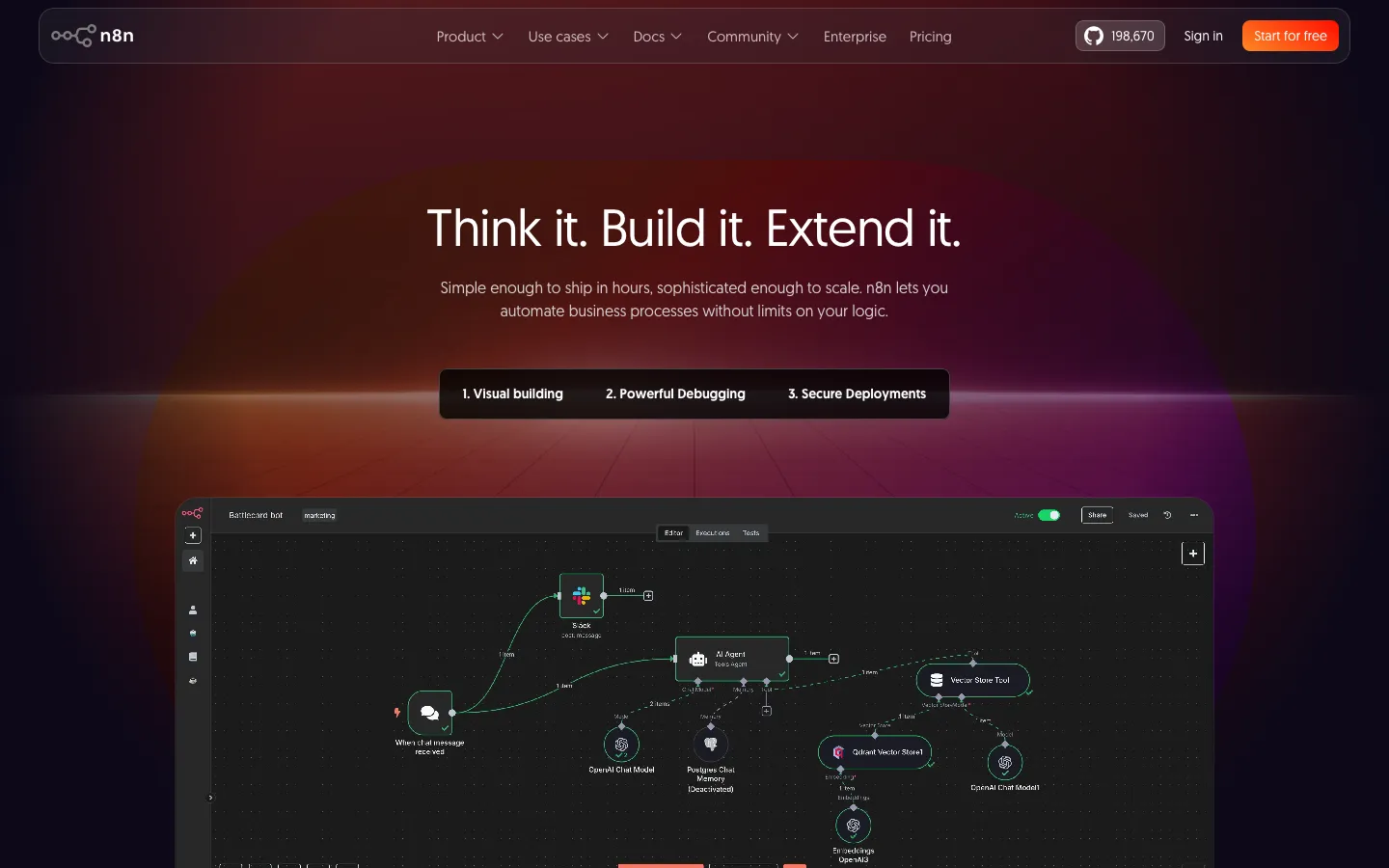Screen dimensions: 1389x868
Task: Open the Pricing page
Action: point(930,37)
